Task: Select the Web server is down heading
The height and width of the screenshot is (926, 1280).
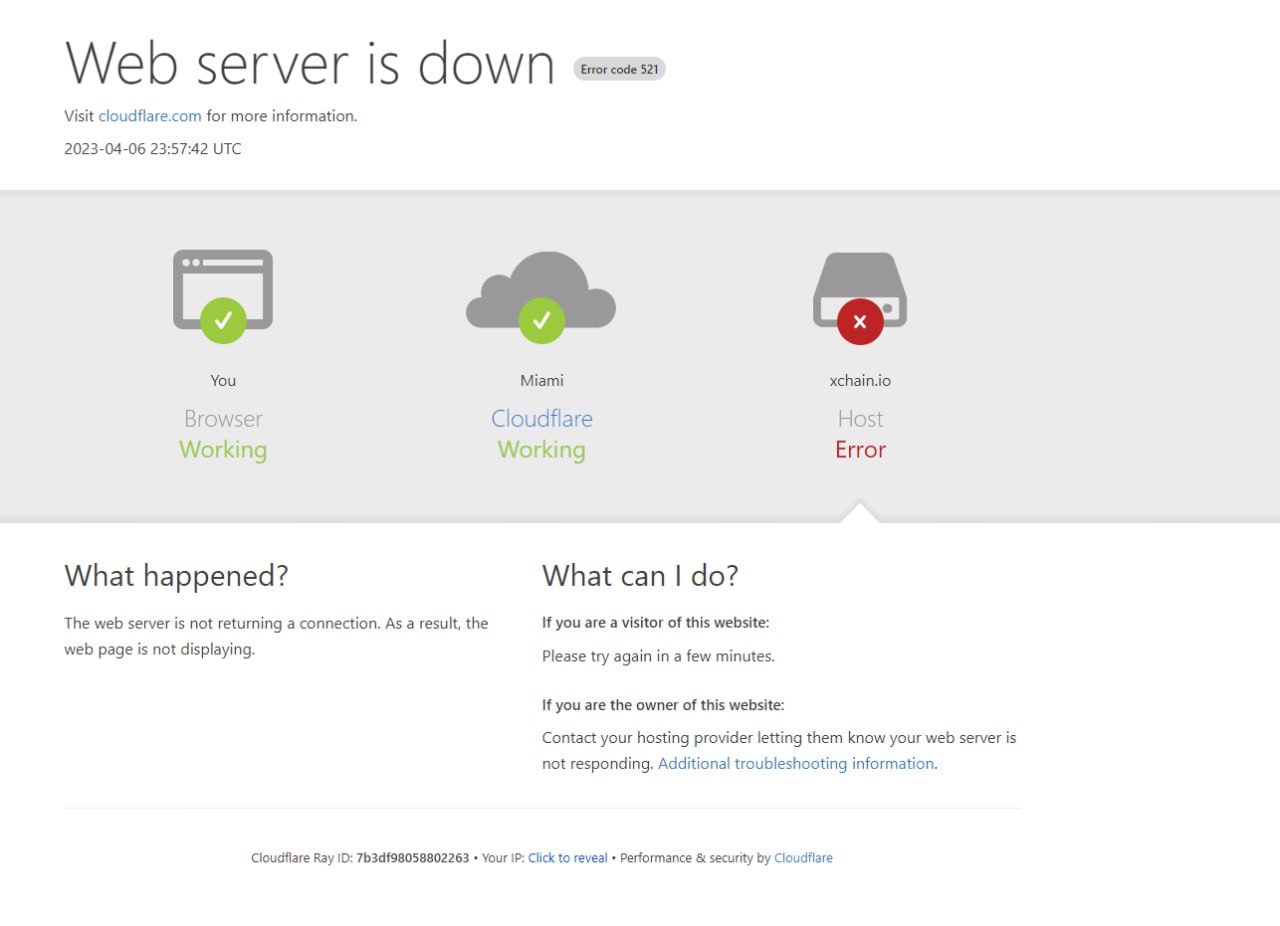Action: coord(310,63)
